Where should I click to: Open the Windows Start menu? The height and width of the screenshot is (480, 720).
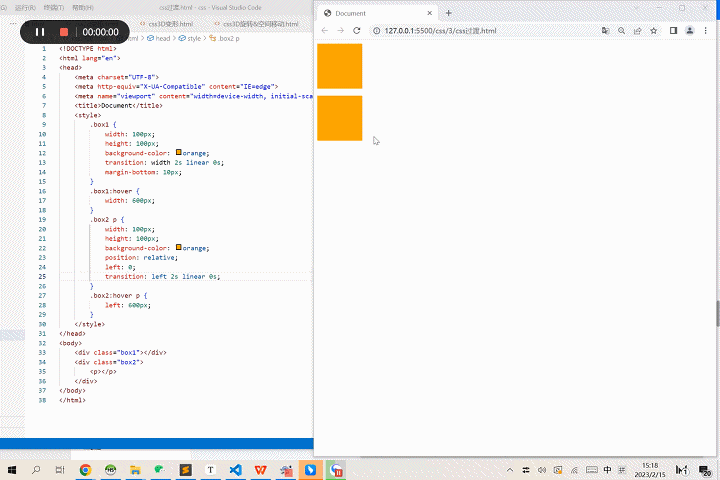[13, 469]
